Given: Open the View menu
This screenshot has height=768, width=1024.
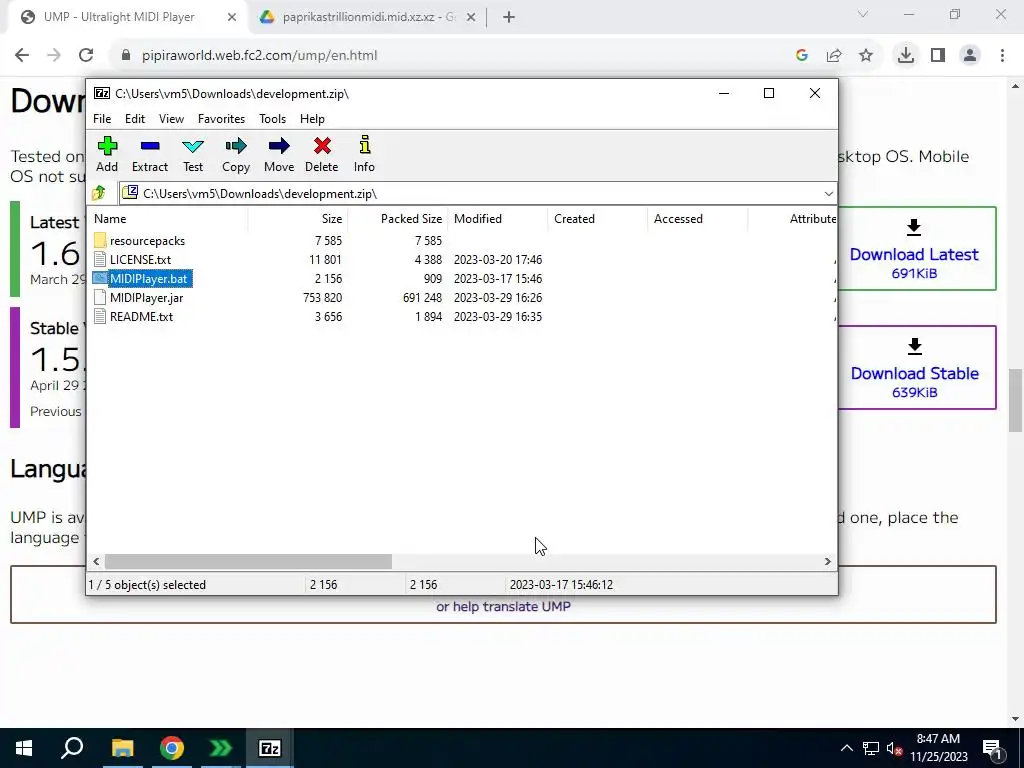Looking at the screenshot, I should tap(171, 119).
